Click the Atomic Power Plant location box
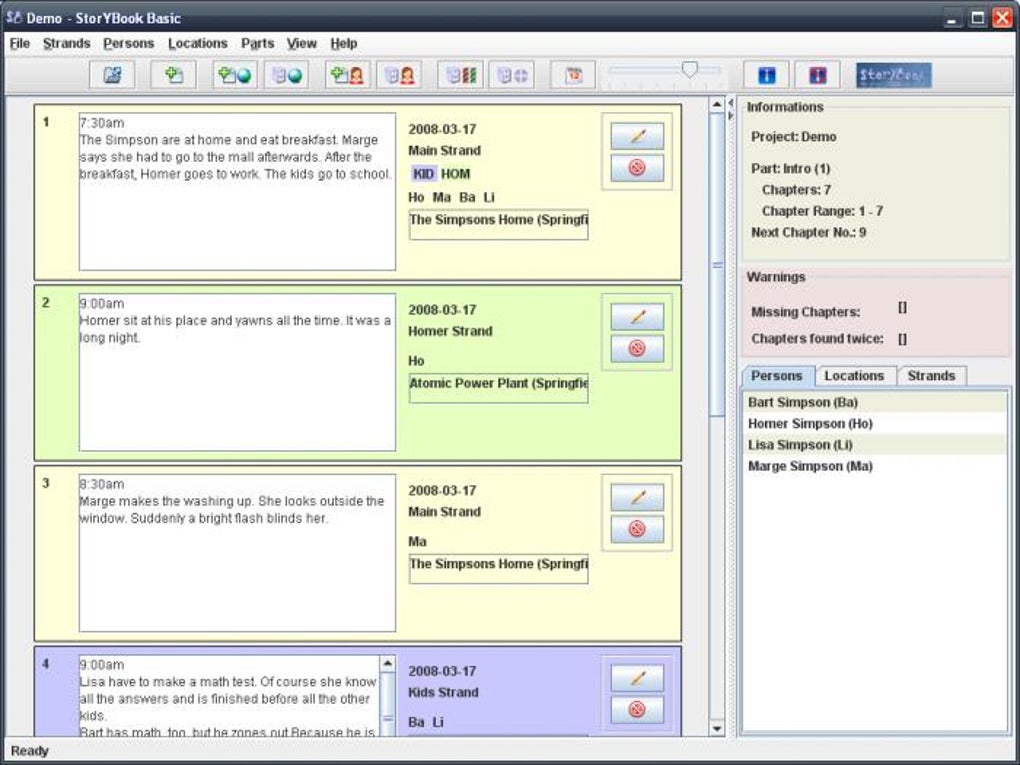This screenshot has height=765, width=1020. 498,388
